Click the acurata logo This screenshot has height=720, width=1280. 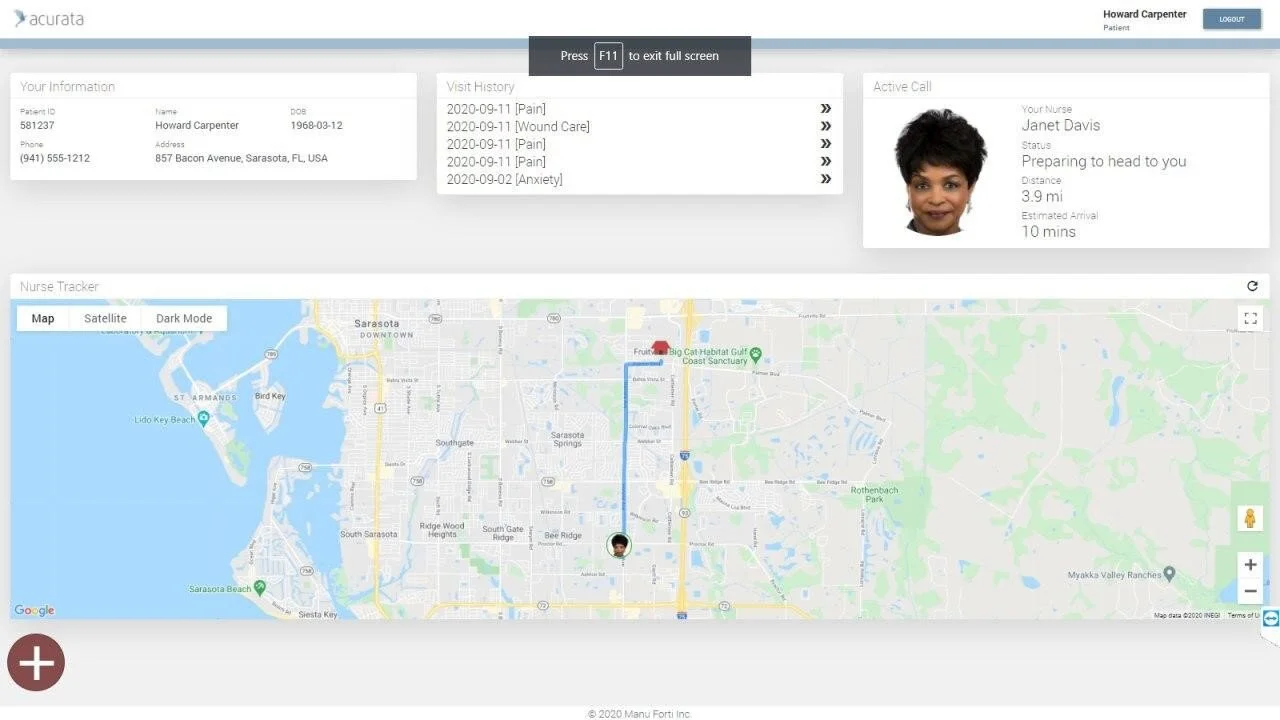[x=49, y=19]
